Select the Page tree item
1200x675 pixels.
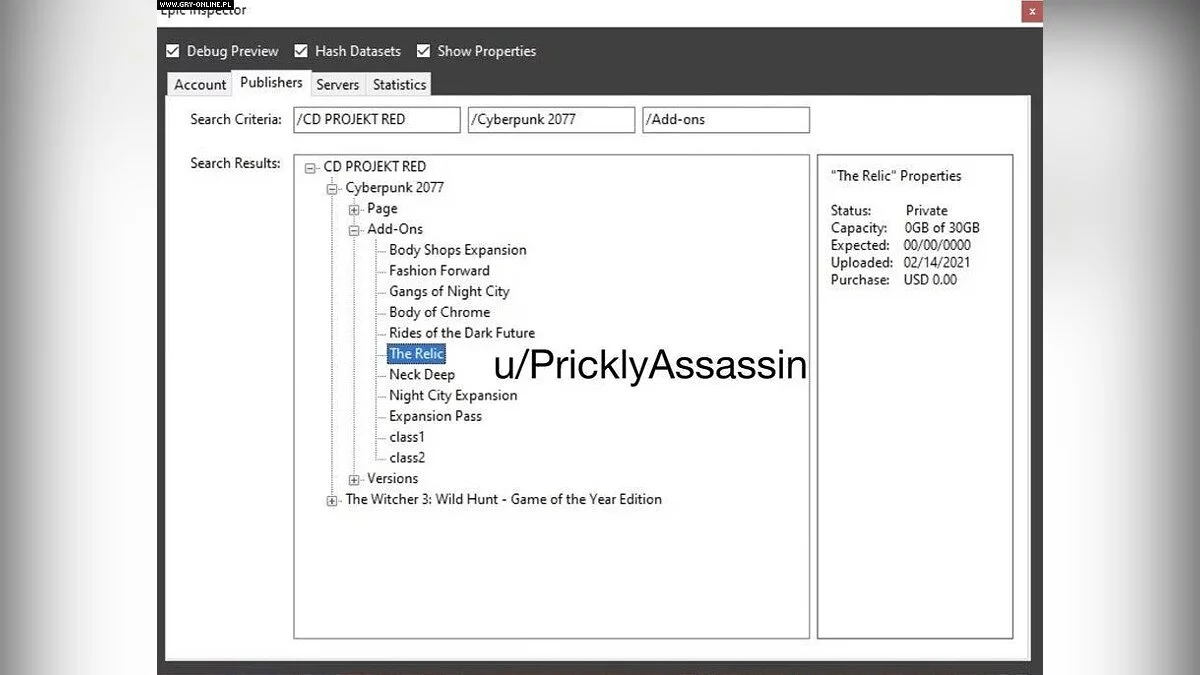click(x=382, y=209)
